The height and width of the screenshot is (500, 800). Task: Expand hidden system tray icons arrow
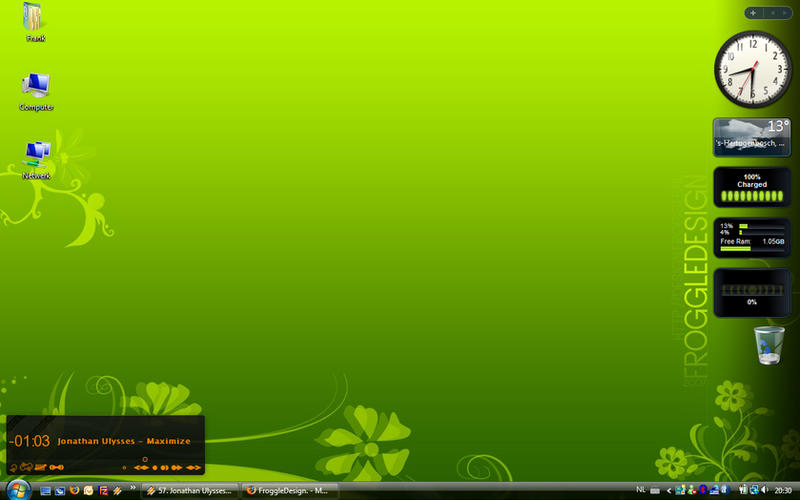point(669,491)
